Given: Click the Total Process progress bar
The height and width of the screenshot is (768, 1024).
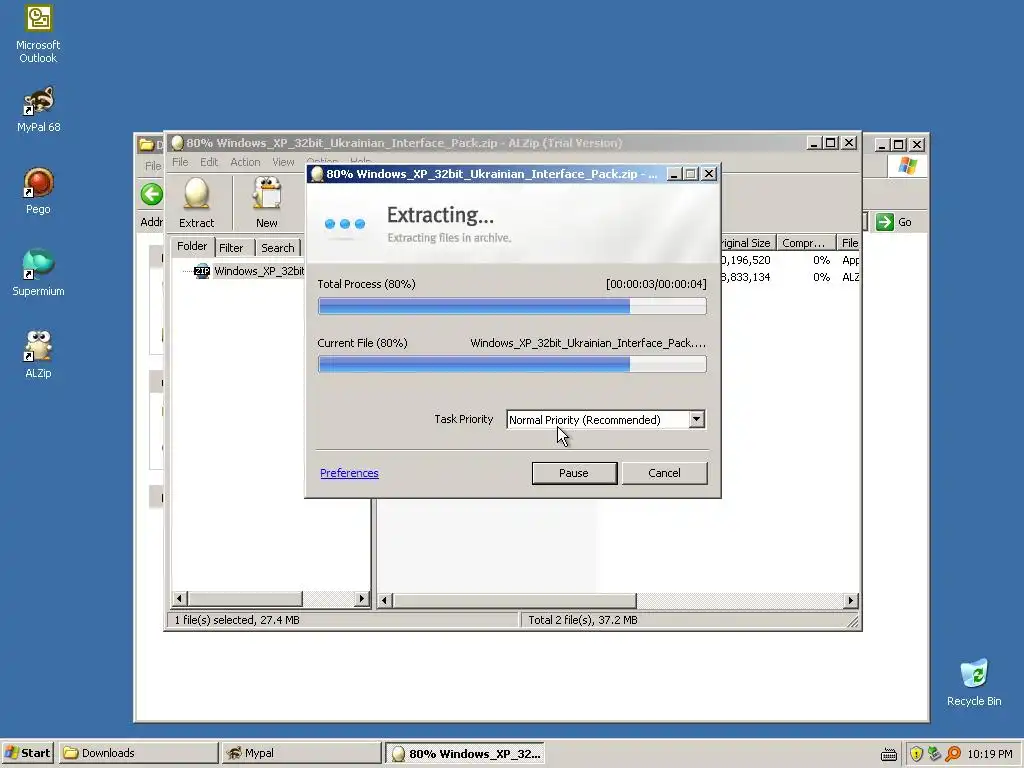Looking at the screenshot, I should [x=512, y=306].
